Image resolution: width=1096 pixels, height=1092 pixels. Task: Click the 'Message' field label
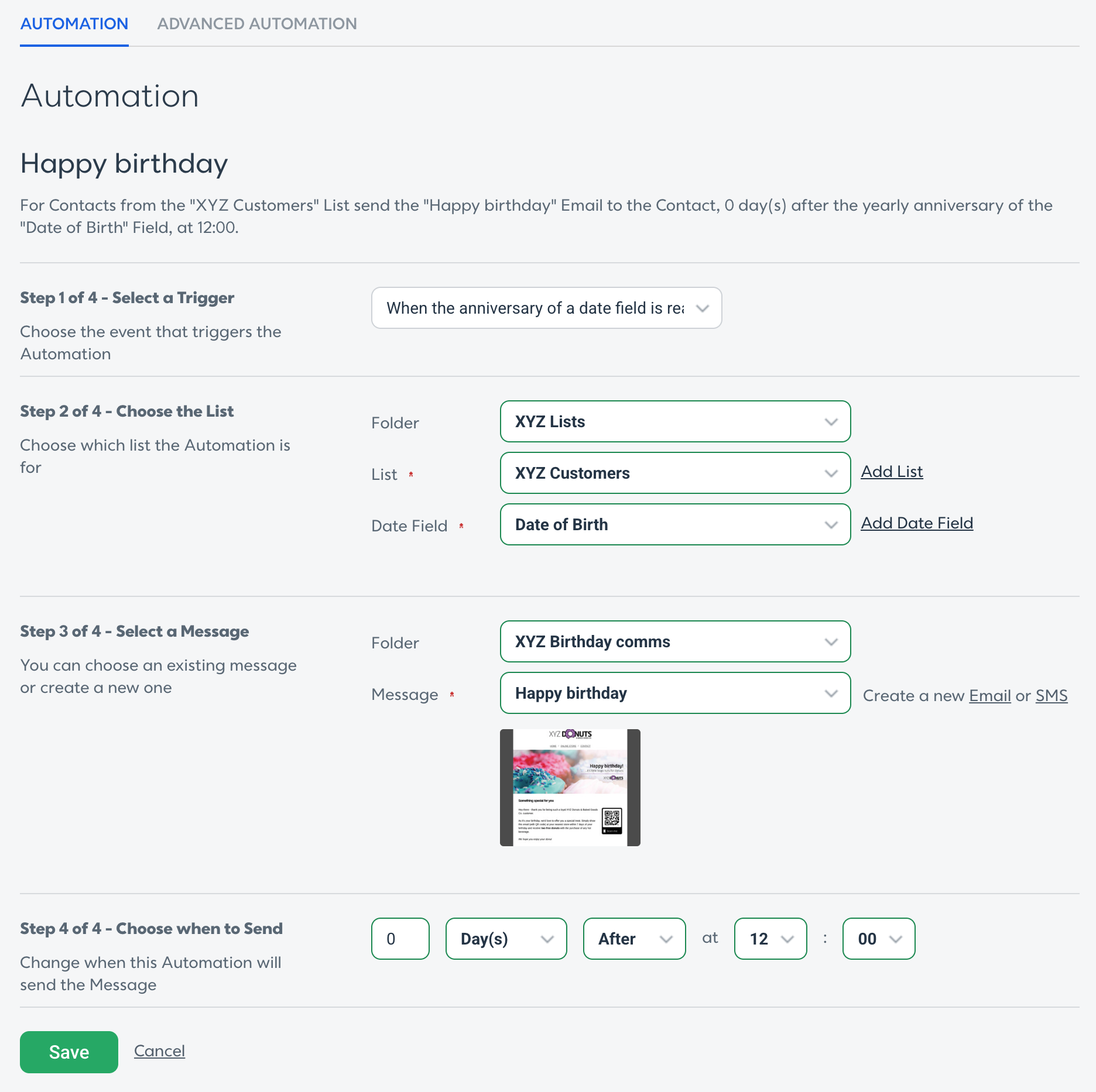point(405,695)
